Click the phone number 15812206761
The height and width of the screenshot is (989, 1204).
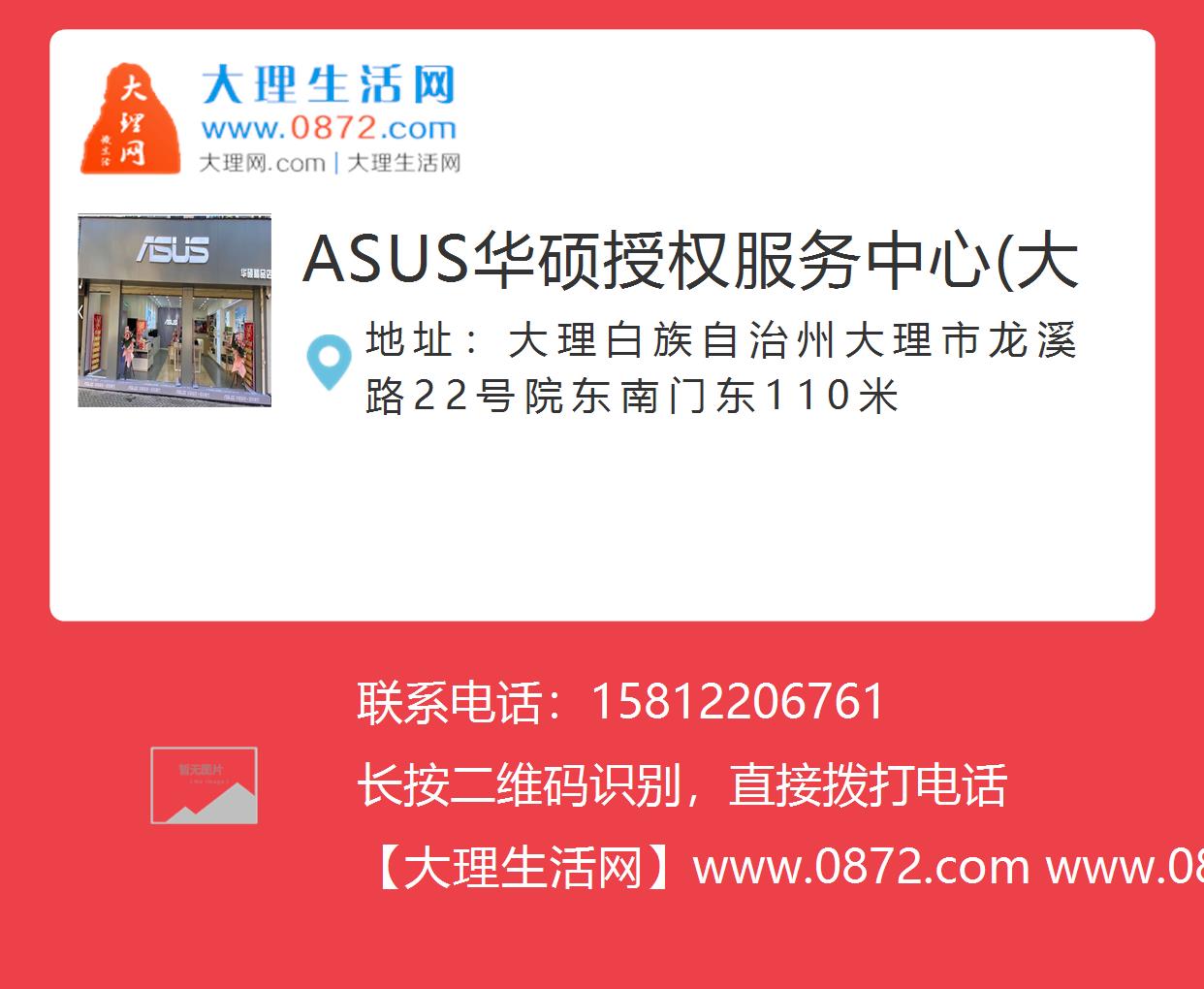point(738,702)
